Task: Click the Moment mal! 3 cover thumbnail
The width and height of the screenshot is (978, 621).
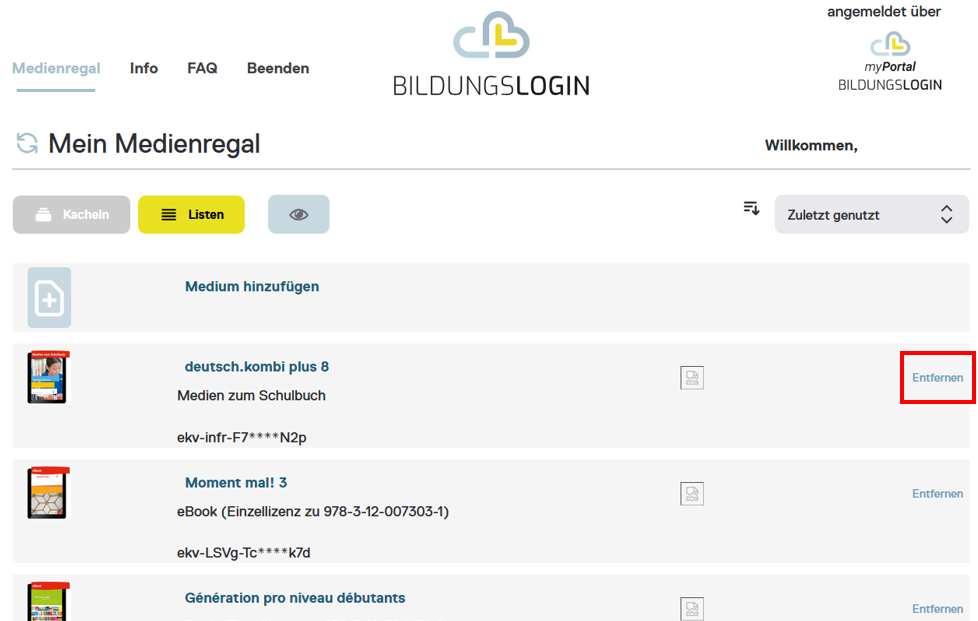Action: pyautogui.click(x=49, y=493)
